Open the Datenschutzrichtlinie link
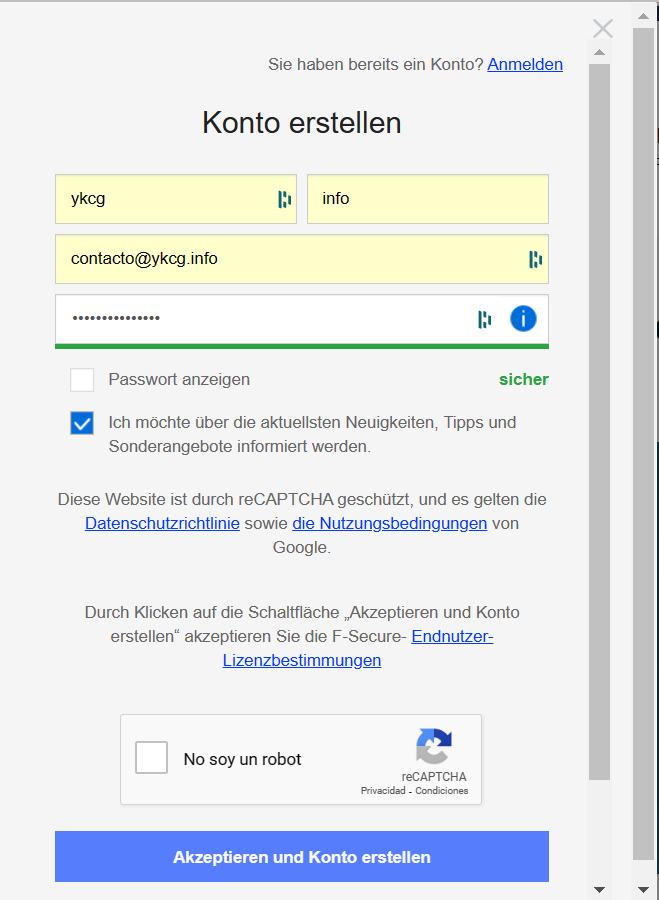 point(162,523)
